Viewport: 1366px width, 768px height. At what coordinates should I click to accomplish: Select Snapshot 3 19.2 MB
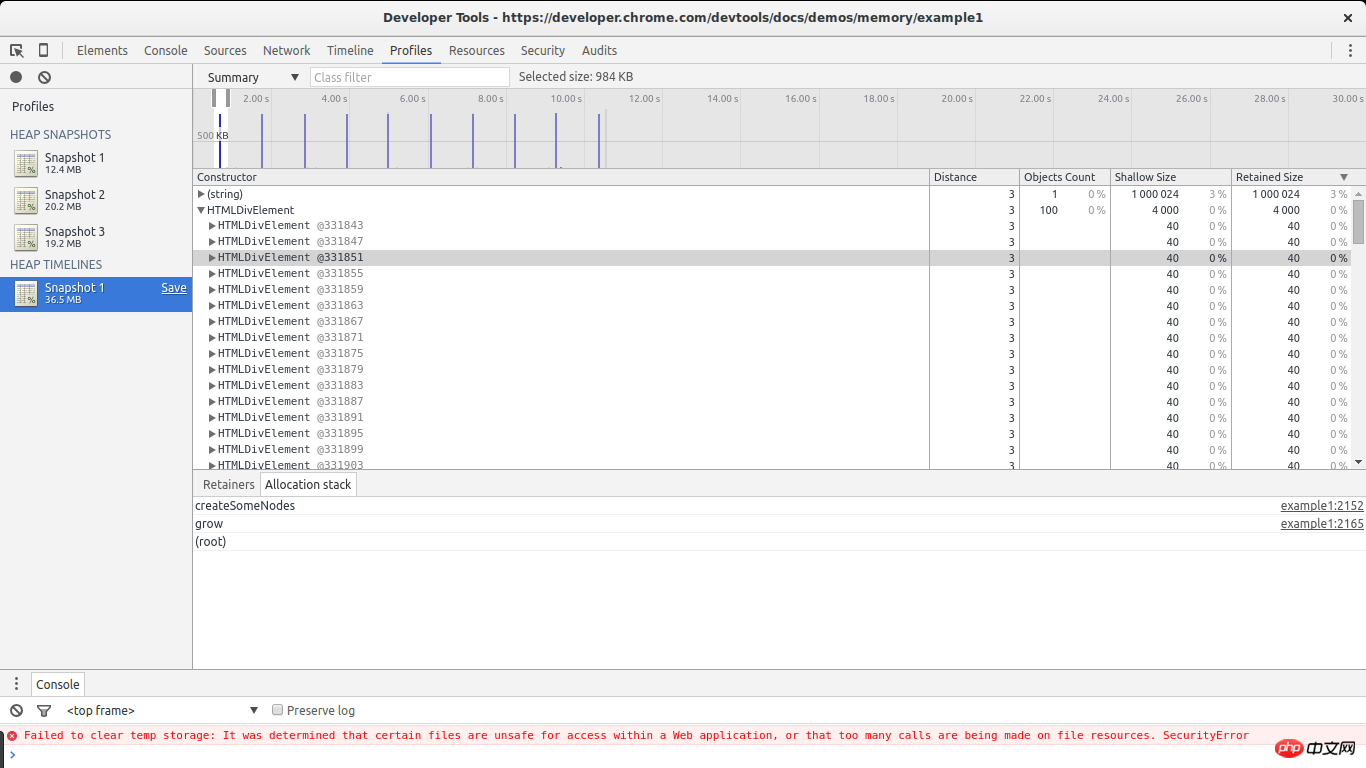click(96, 237)
